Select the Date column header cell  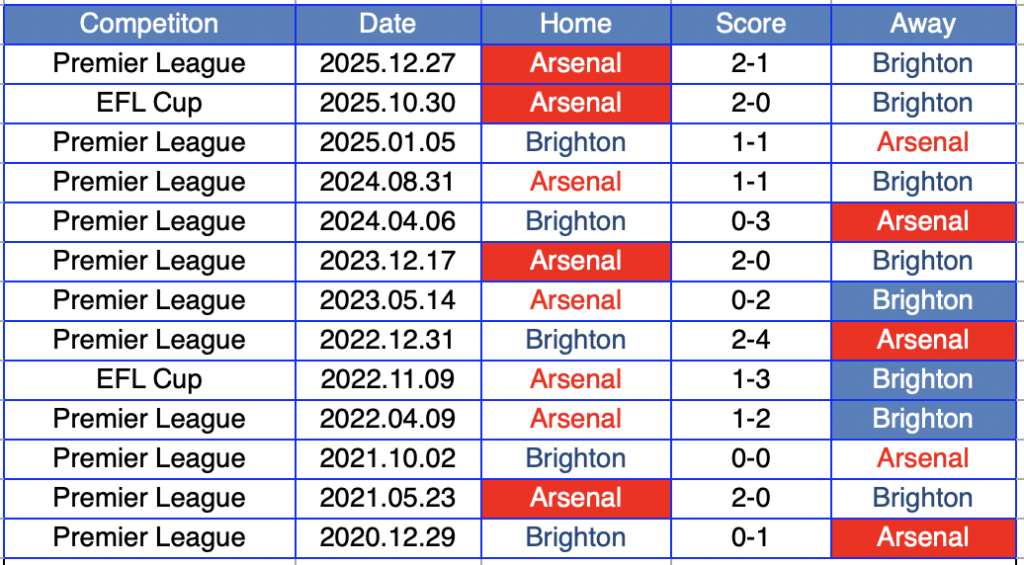click(x=387, y=24)
